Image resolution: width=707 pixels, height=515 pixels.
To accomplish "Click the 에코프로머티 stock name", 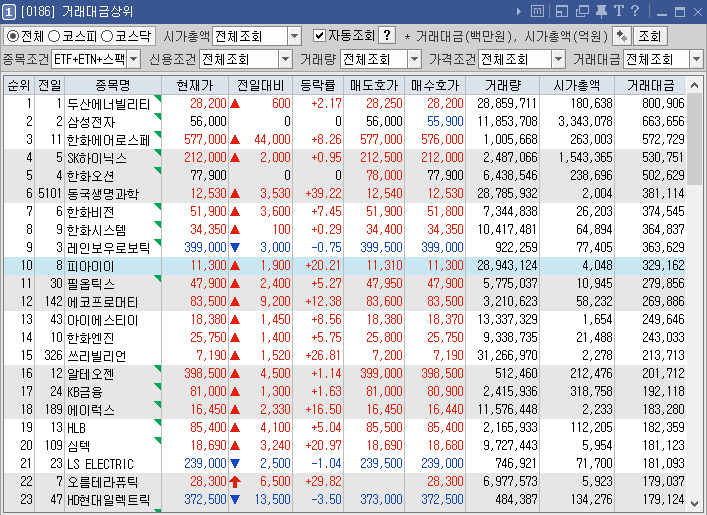I will tap(102, 302).
